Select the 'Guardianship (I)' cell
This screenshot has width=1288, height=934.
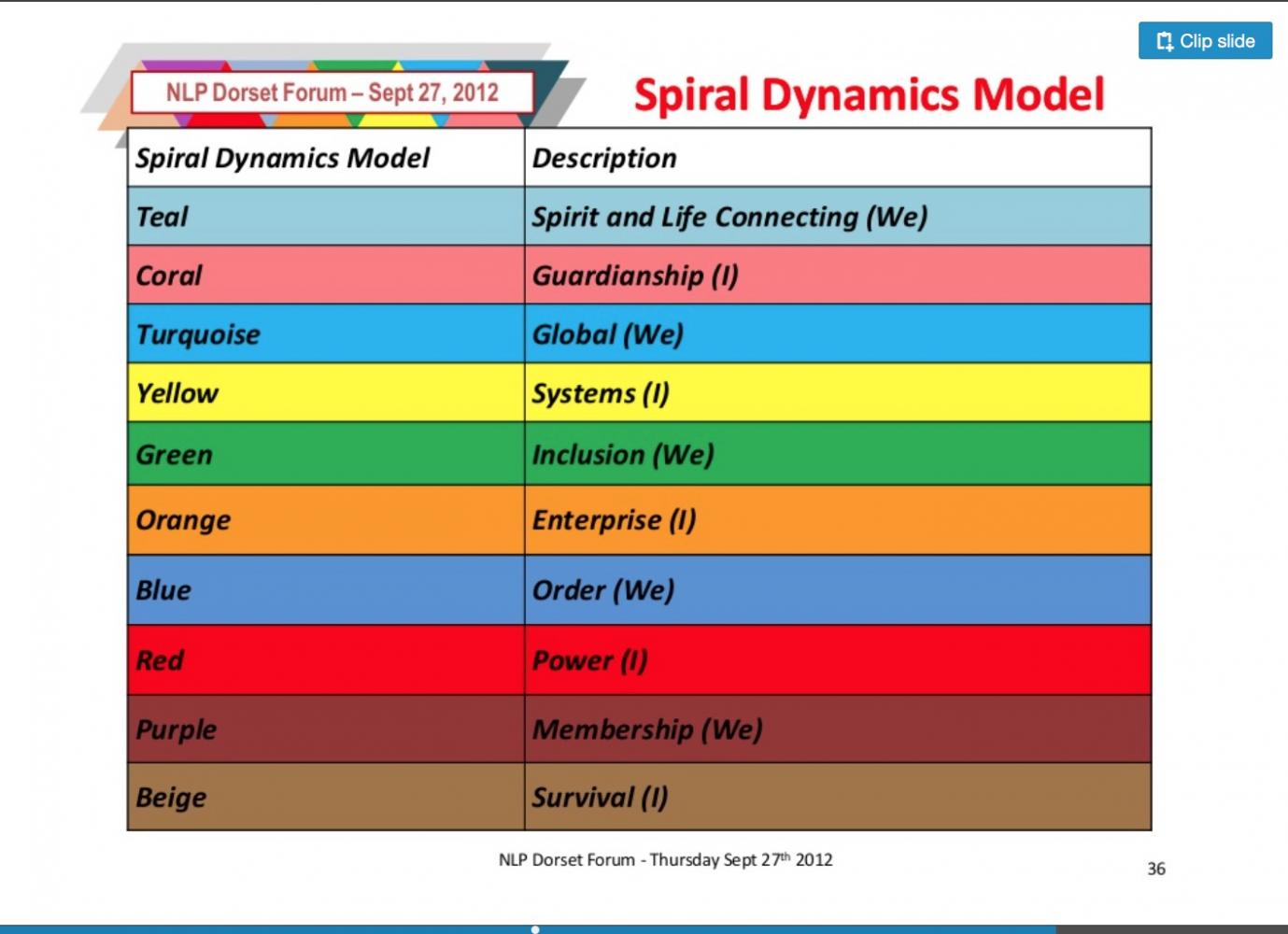coord(838,276)
